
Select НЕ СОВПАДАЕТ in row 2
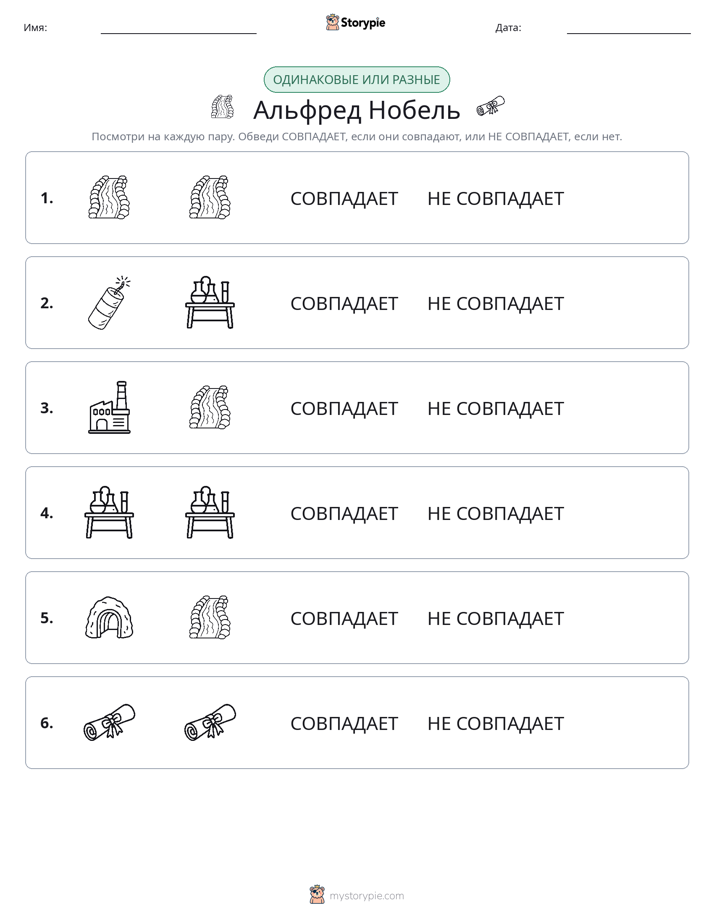click(x=495, y=303)
